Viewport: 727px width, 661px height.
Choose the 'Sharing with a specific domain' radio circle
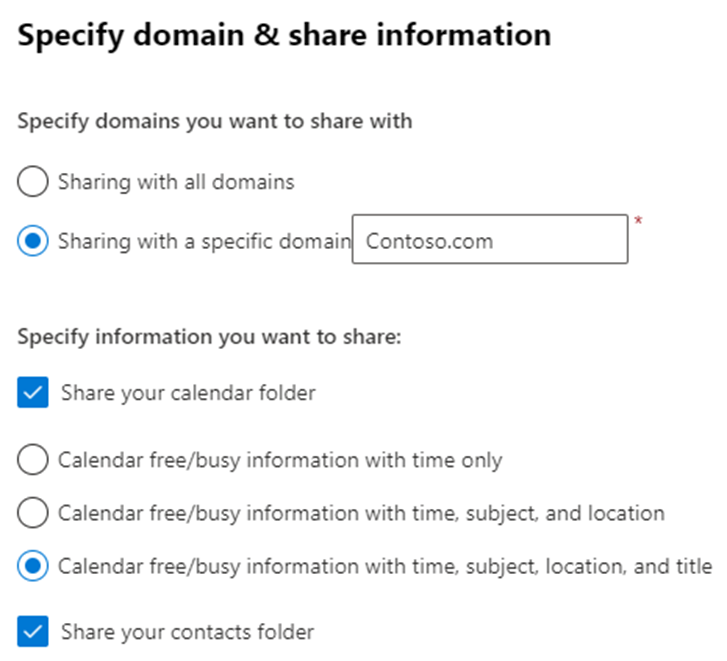[x=32, y=241]
